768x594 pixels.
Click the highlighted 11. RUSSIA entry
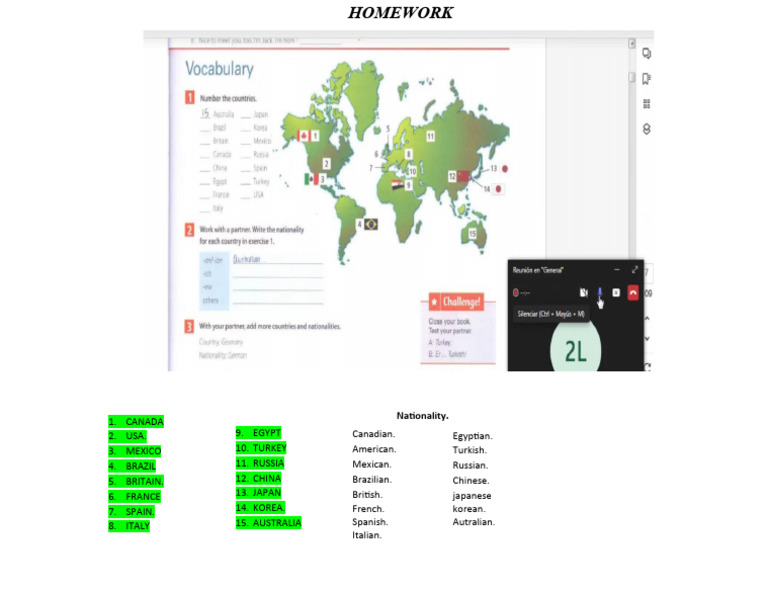[x=260, y=463]
